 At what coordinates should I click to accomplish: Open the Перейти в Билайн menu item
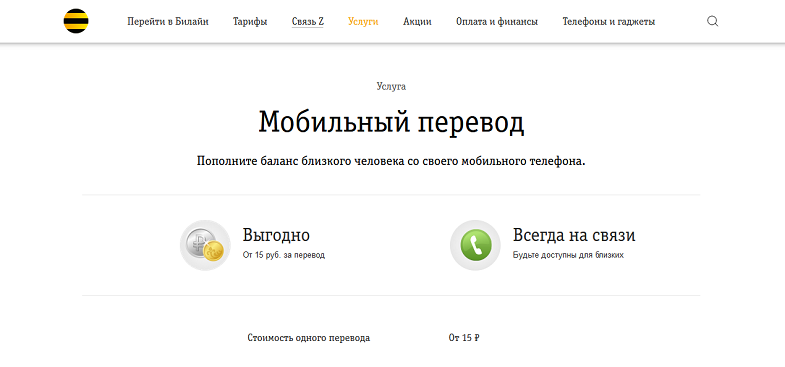(x=168, y=22)
